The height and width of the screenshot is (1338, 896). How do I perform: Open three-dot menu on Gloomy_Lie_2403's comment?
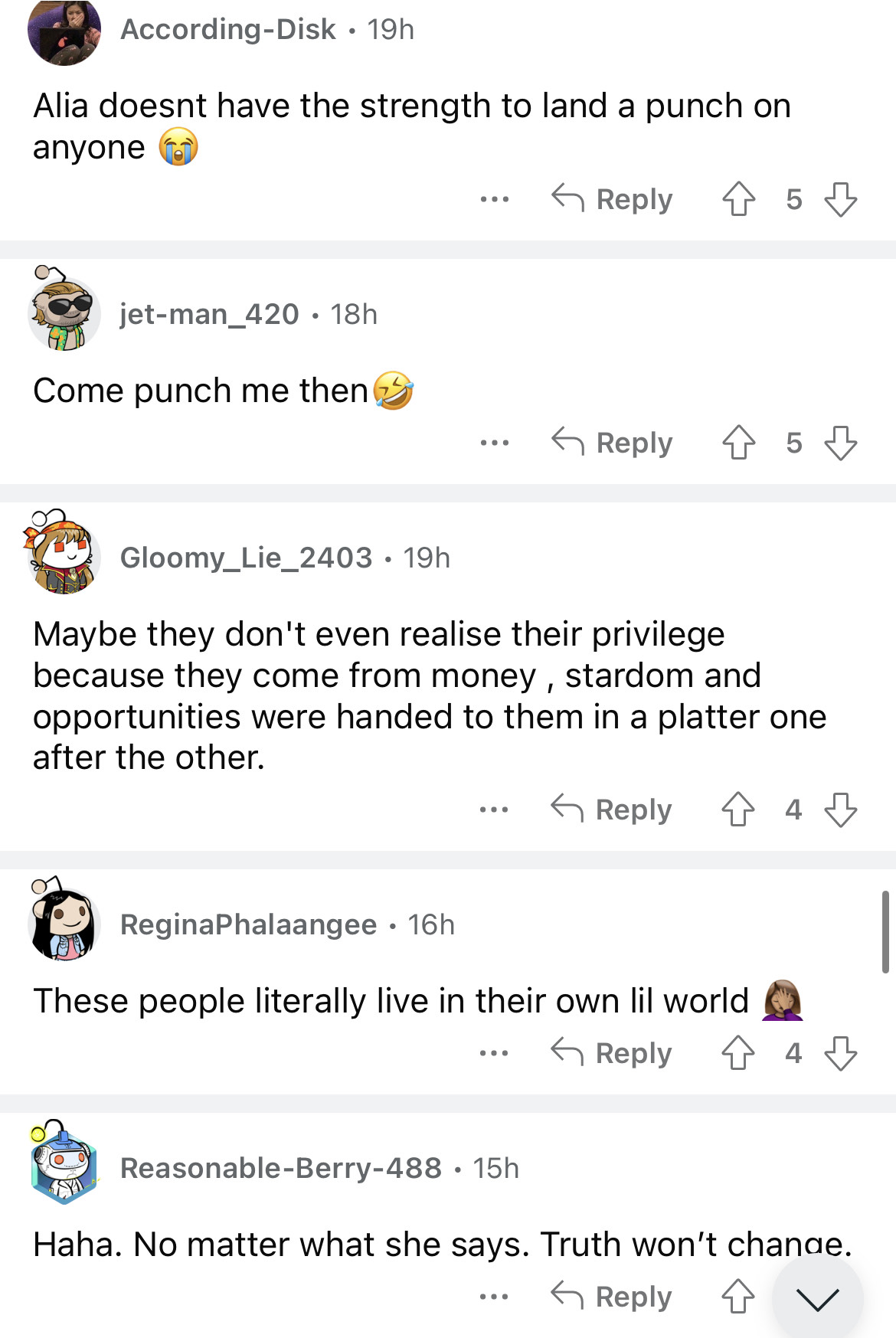click(494, 810)
